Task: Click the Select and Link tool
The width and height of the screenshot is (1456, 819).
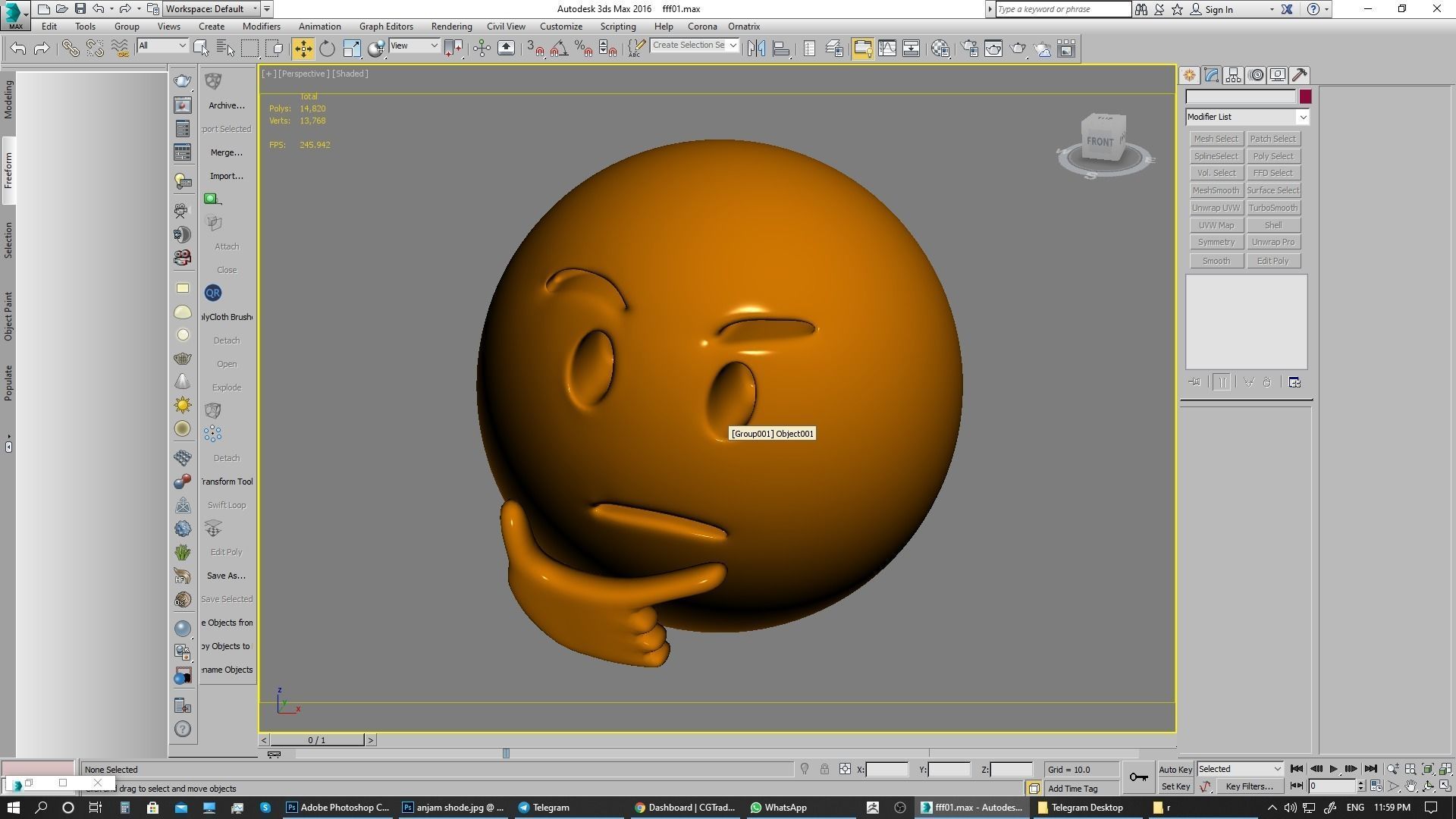Action: [70, 49]
